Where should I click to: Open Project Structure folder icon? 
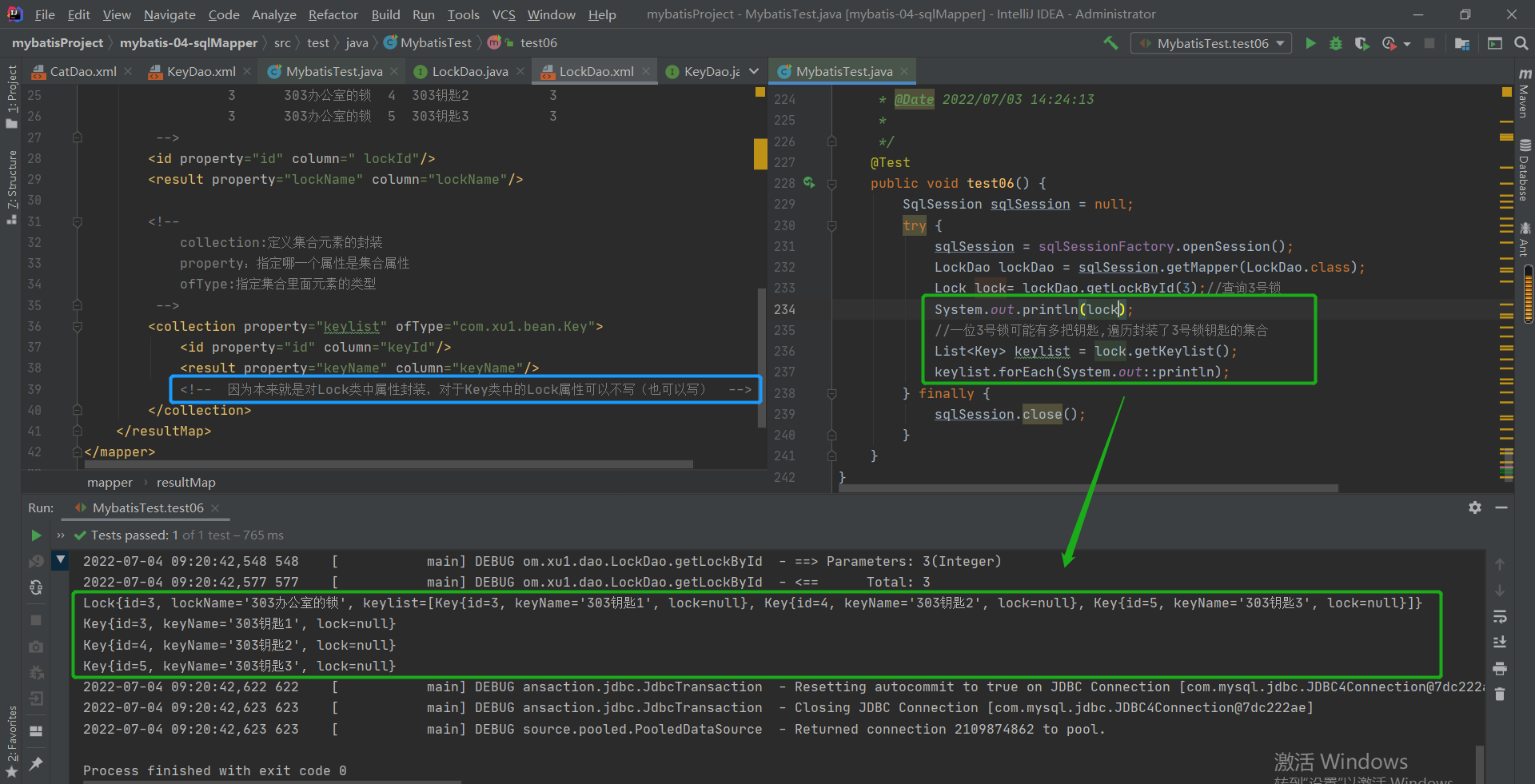1462,43
